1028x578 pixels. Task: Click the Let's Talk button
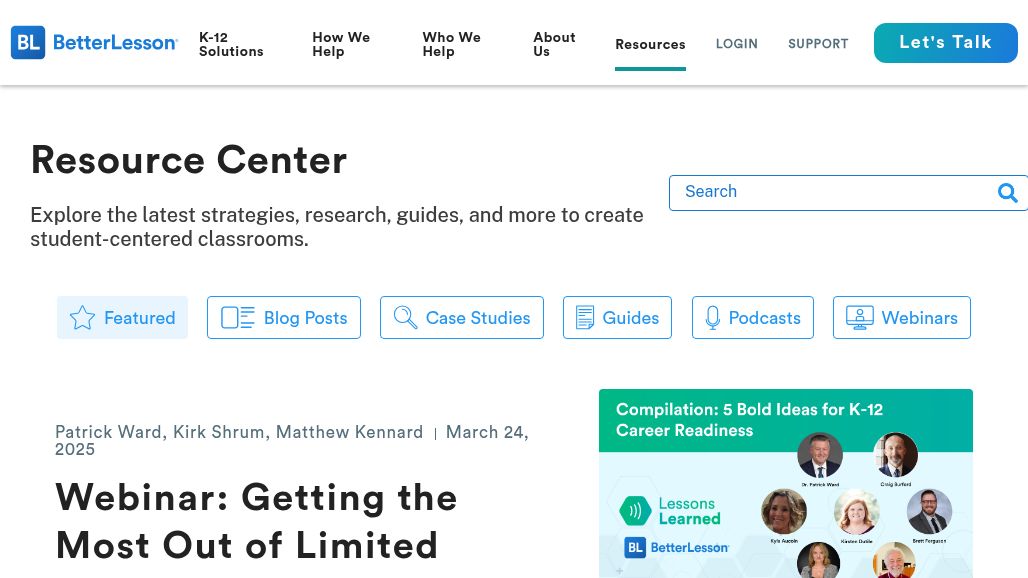[x=945, y=43]
